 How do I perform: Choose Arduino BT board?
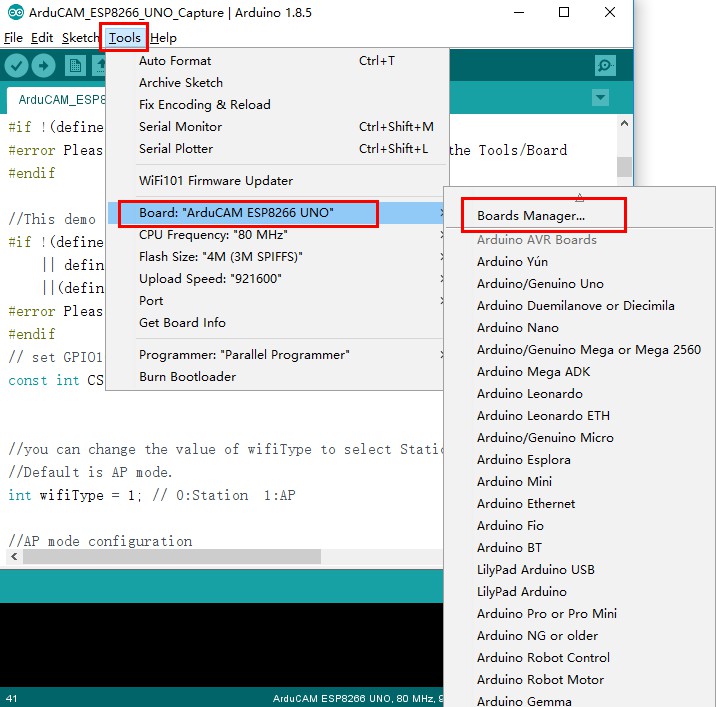pyautogui.click(x=580, y=548)
